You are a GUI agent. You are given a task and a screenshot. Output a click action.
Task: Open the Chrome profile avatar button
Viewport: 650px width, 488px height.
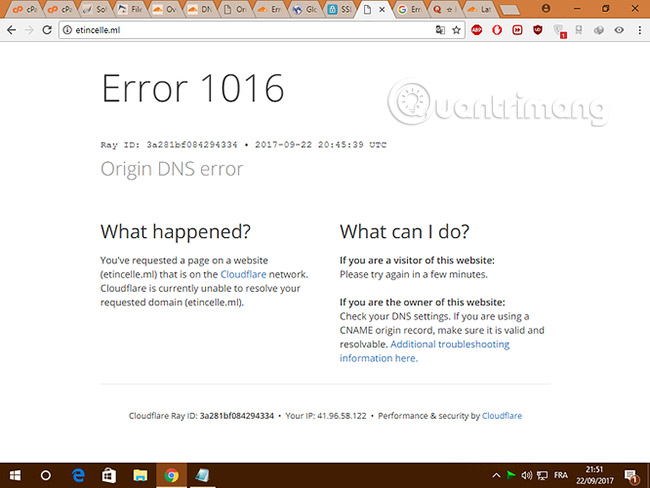[546, 8]
